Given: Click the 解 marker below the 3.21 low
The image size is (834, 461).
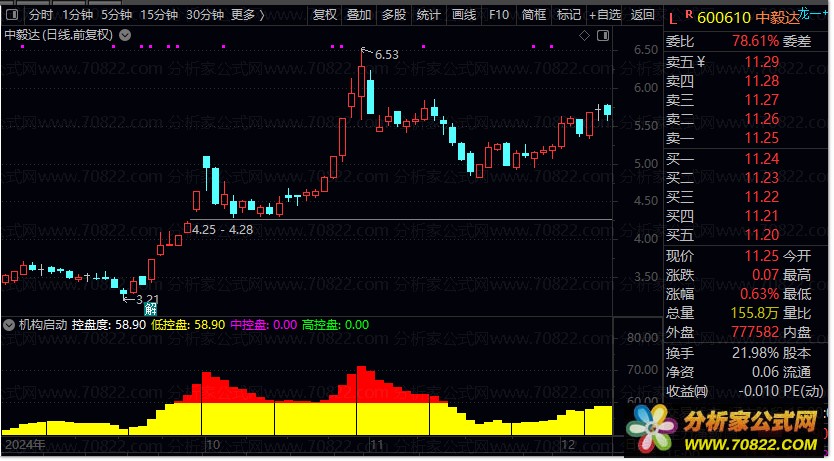Looking at the screenshot, I should coord(151,309).
